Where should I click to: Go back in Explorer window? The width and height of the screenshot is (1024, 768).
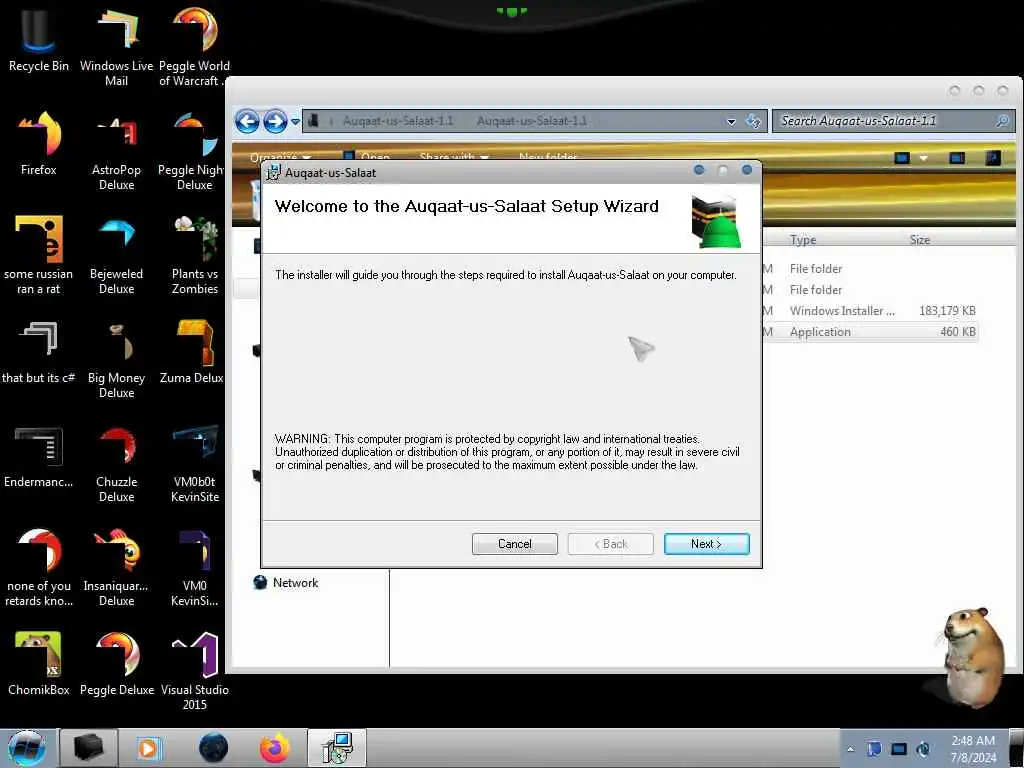point(248,121)
